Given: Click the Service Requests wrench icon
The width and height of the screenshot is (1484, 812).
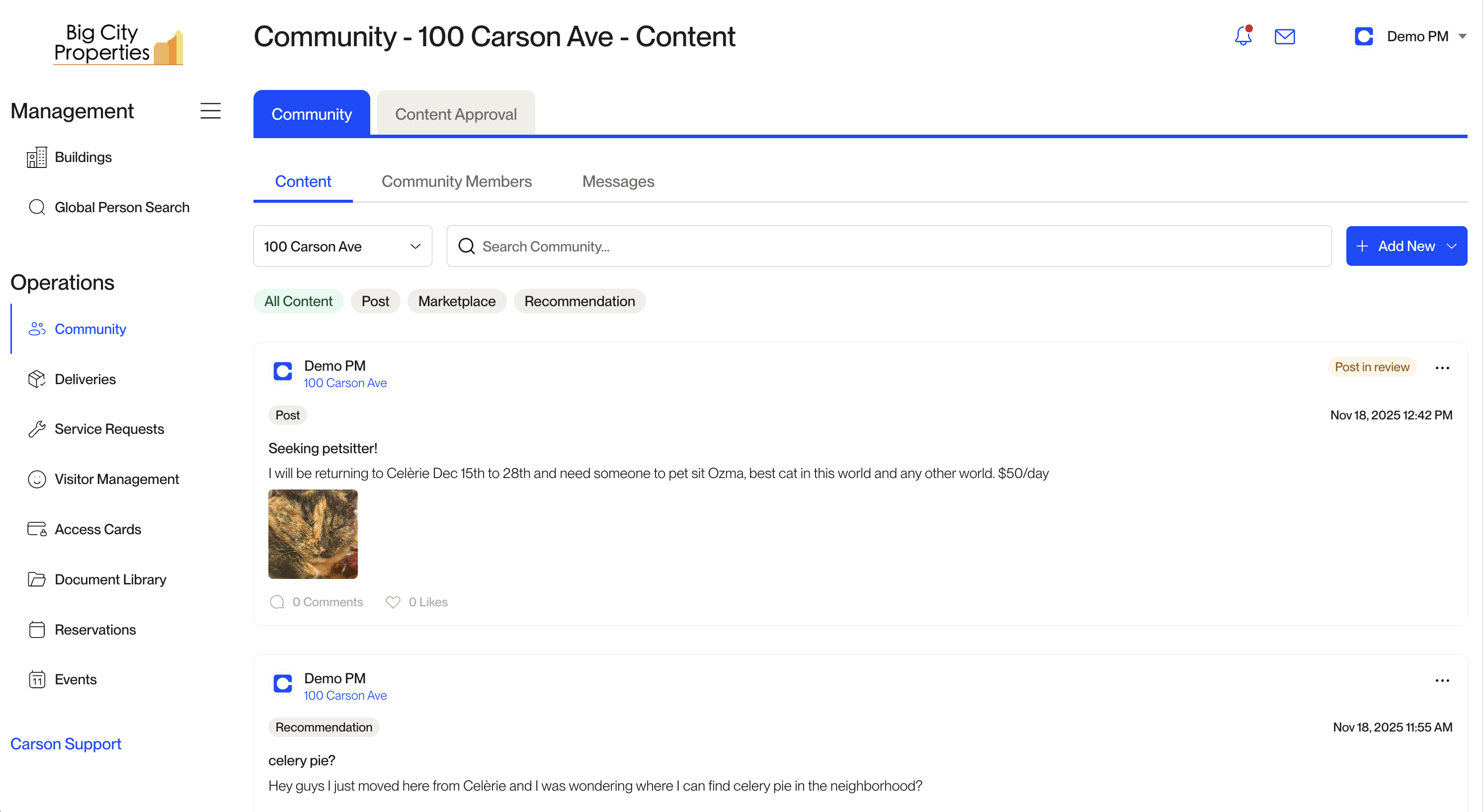Looking at the screenshot, I should (x=37, y=429).
